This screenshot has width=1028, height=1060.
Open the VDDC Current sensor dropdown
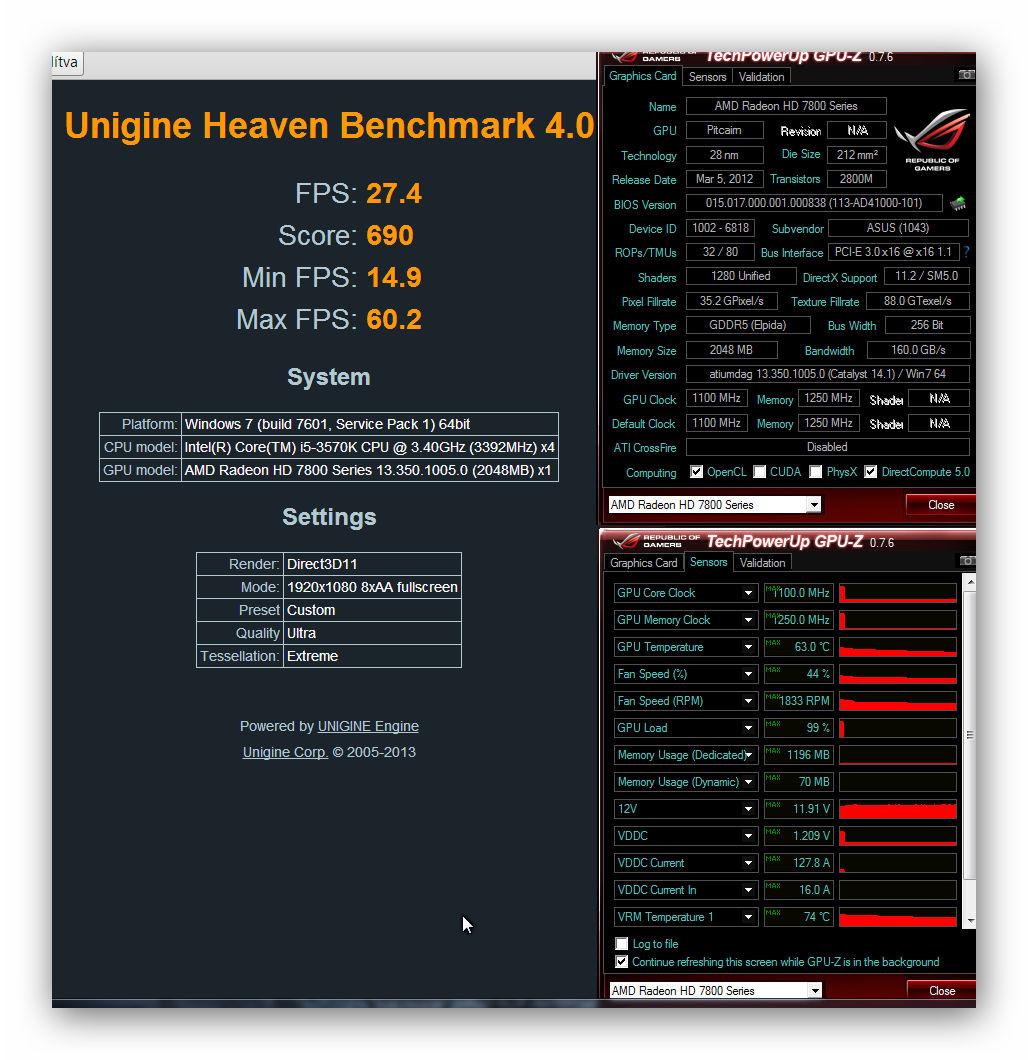748,863
